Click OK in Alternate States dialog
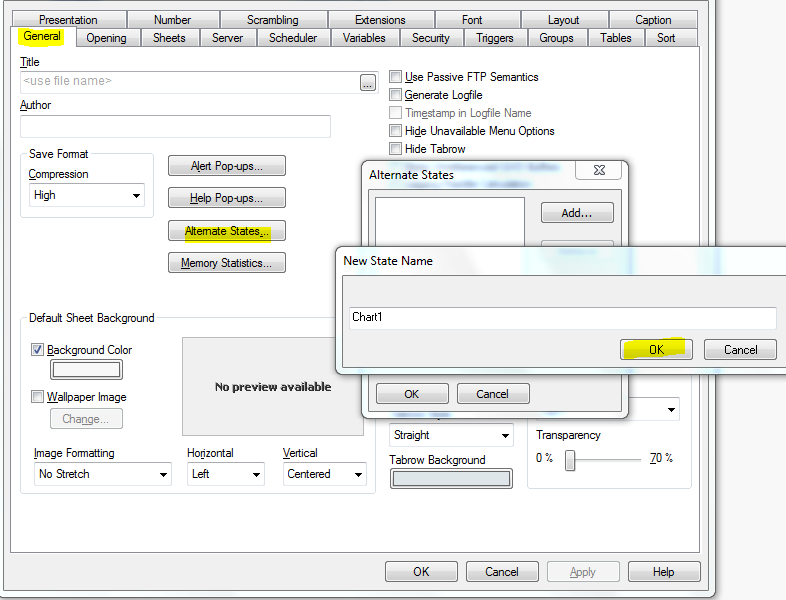 point(412,394)
